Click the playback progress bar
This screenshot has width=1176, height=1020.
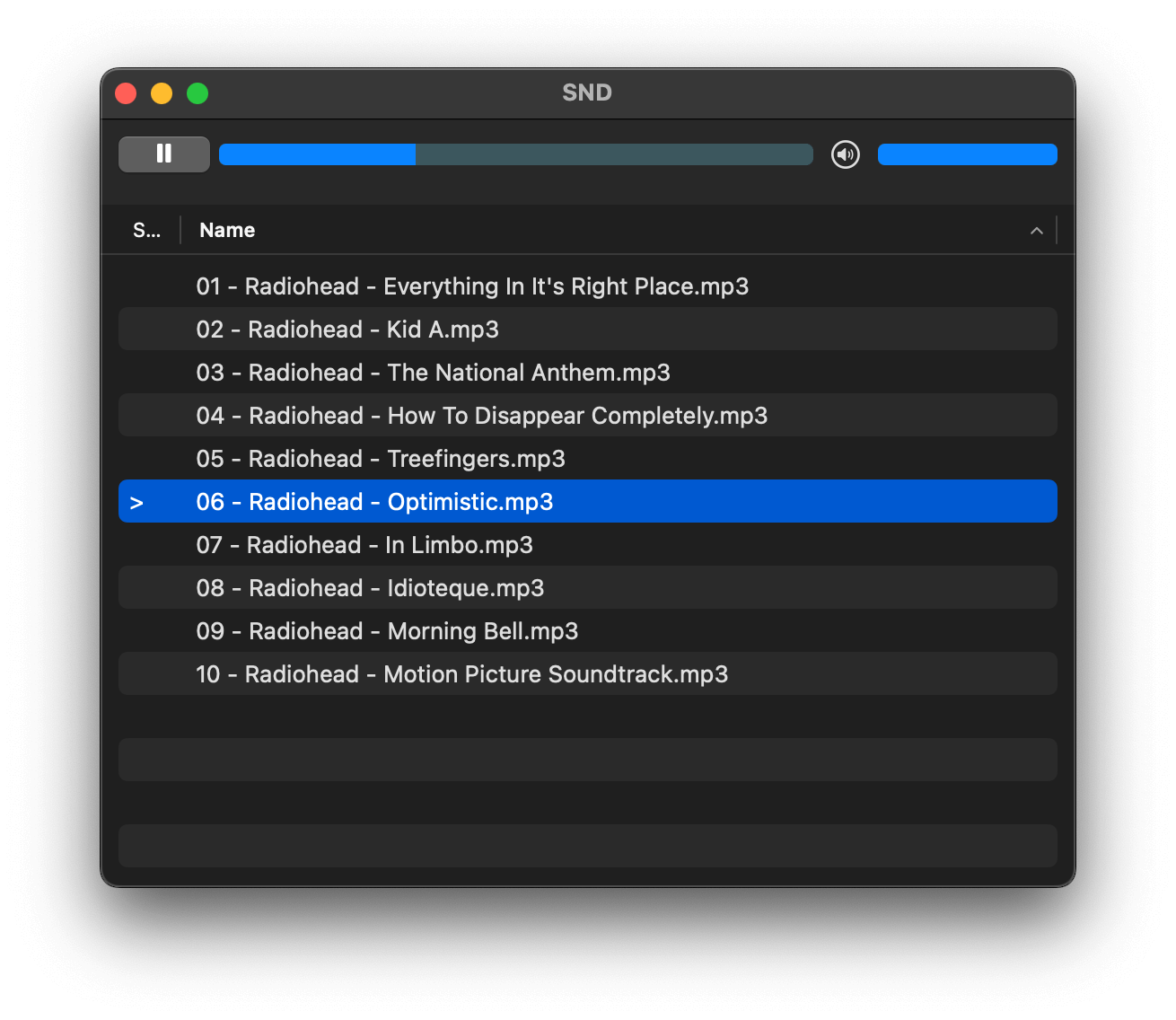click(x=515, y=154)
